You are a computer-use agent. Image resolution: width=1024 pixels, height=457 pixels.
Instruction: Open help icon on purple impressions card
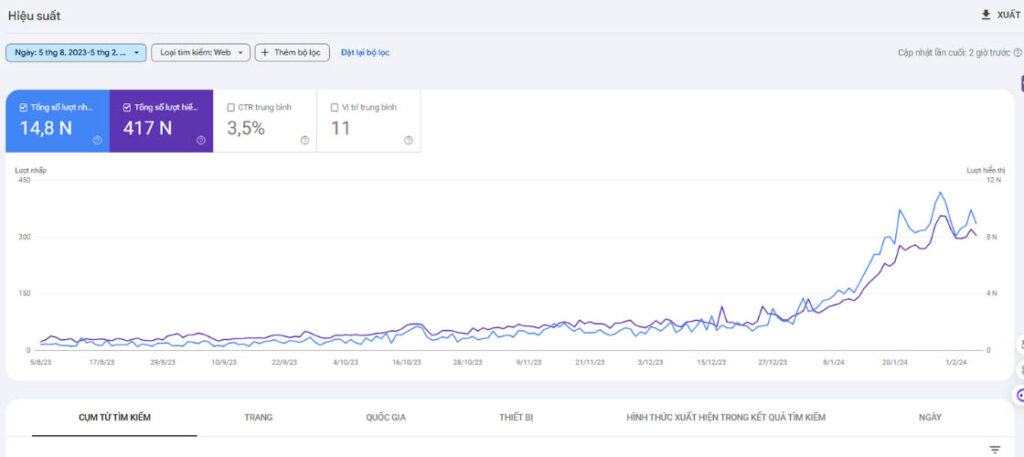(x=201, y=140)
